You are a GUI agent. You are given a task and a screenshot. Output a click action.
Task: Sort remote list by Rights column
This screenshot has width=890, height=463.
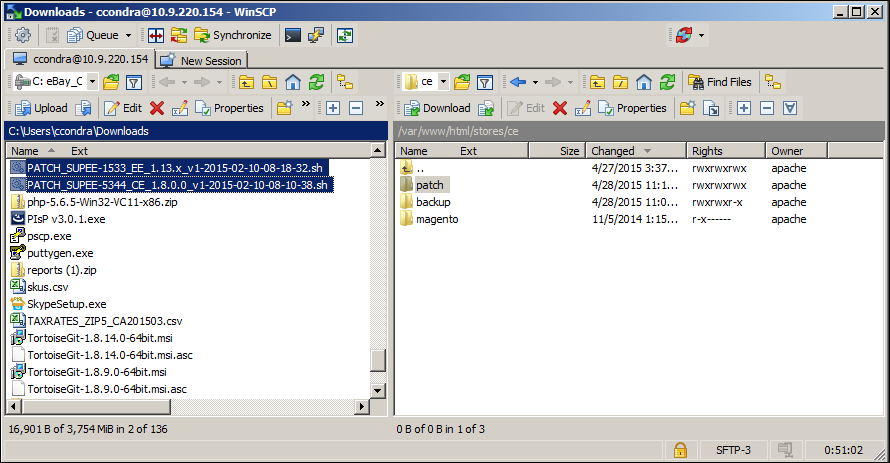coord(726,151)
